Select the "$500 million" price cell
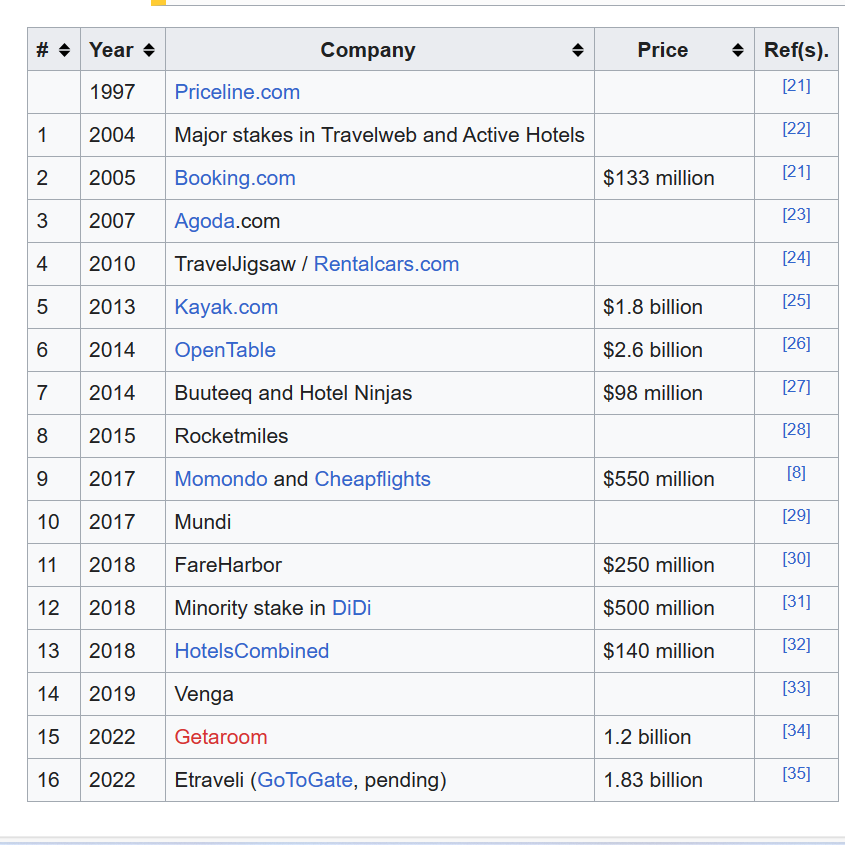 (x=674, y=608)
